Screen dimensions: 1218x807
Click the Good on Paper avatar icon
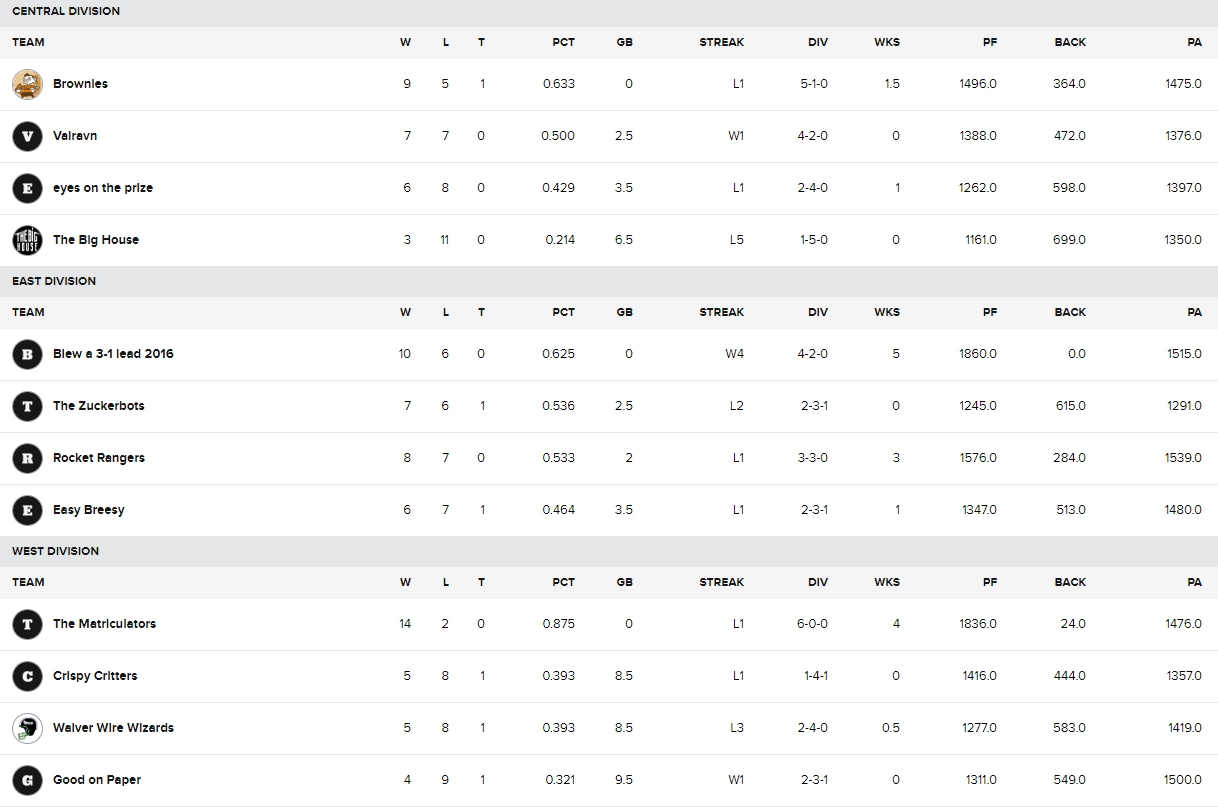(27, 780)
